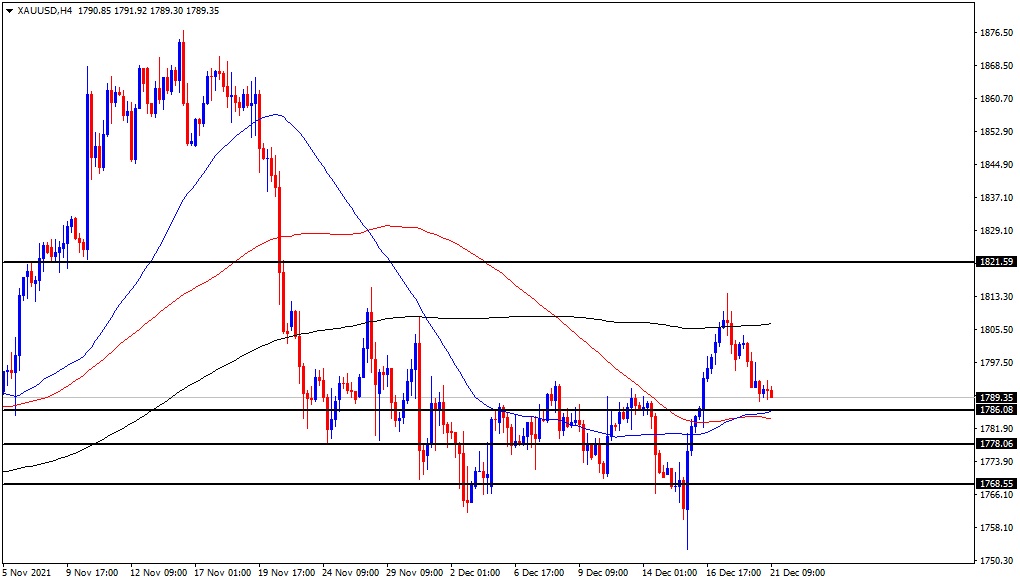This screenshot has width=1020, height=584.
Task: Click the 1805.50 price scale value
Action: point(997,330)
